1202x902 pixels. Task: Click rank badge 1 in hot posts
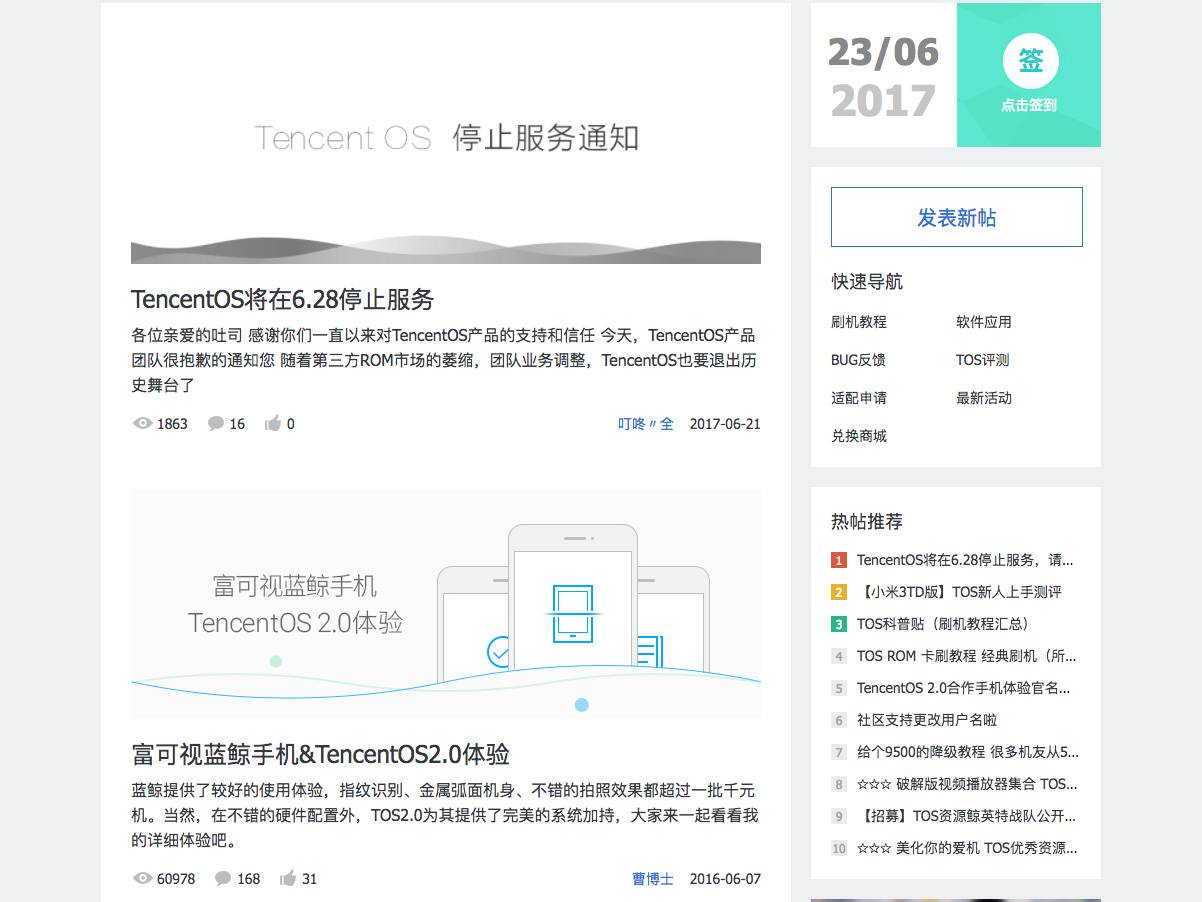pyautogui.click(x=839, y=560)
